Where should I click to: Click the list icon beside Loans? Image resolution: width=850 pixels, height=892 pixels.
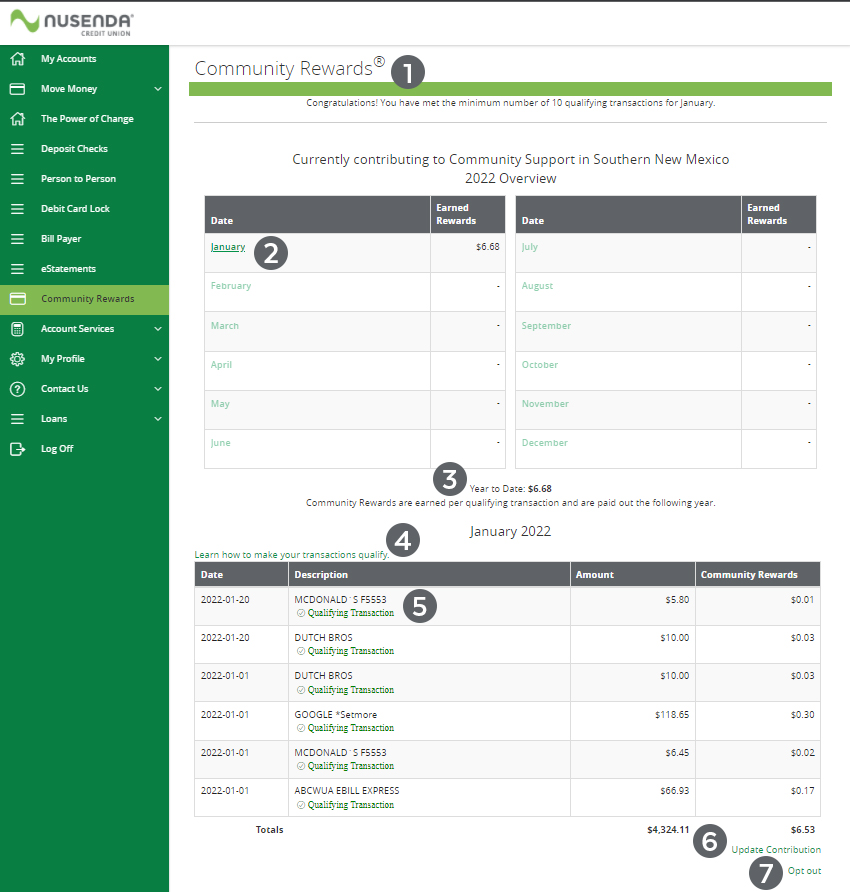point(18,419)
